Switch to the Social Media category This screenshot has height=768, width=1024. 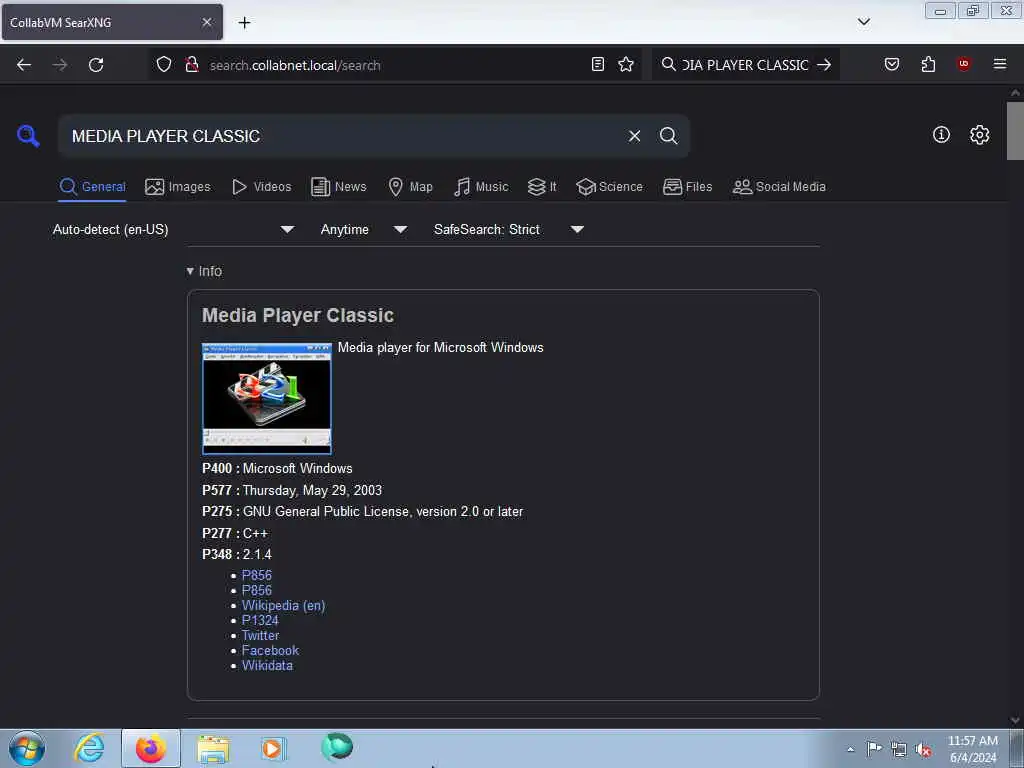click(779, 187)
